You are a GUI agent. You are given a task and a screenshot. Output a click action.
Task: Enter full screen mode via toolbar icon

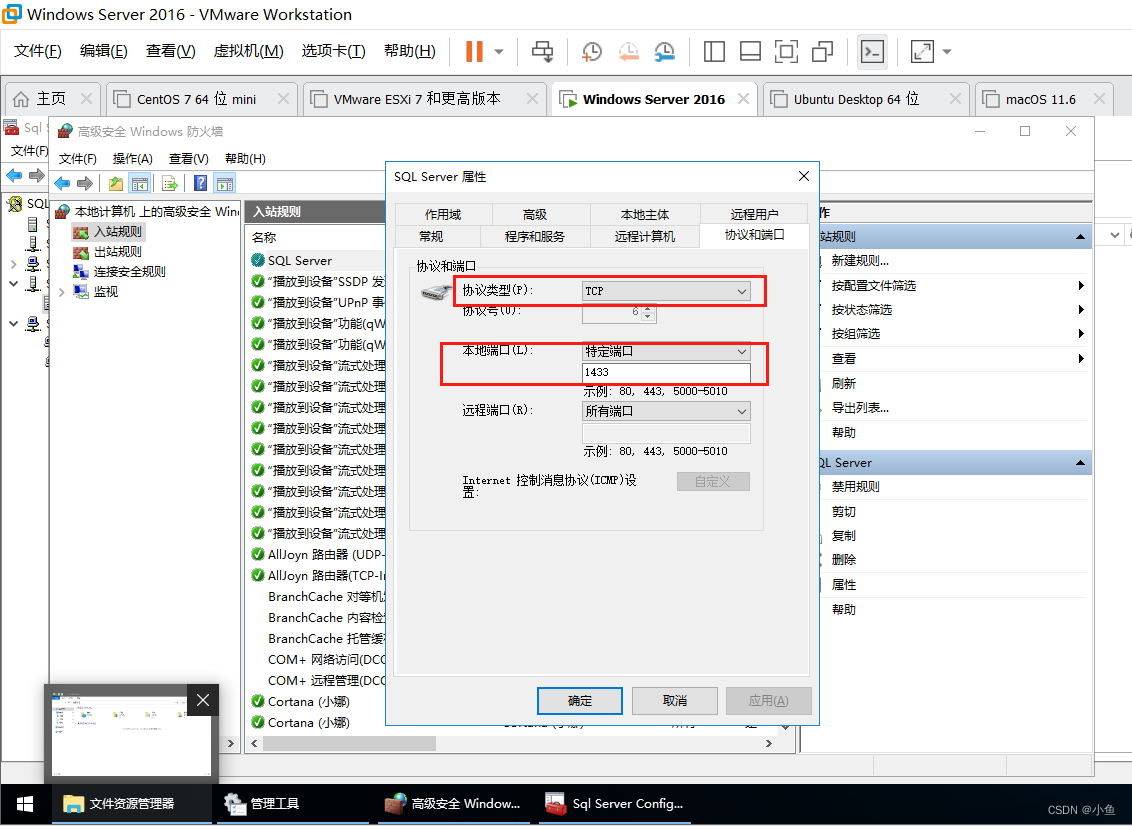[x=786, y=51]
